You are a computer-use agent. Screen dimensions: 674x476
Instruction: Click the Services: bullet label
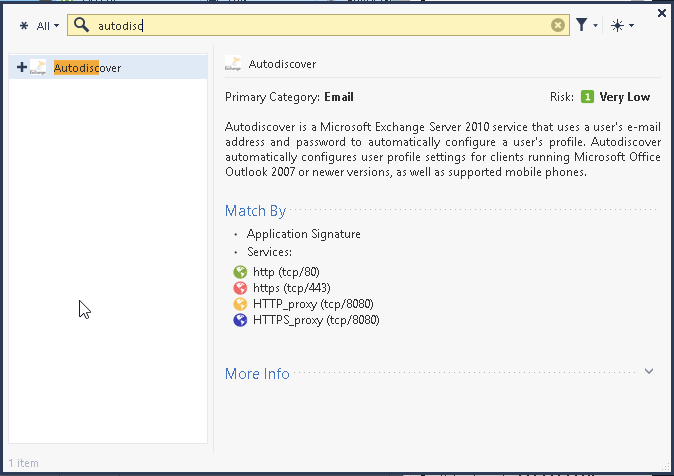(269, 252)
